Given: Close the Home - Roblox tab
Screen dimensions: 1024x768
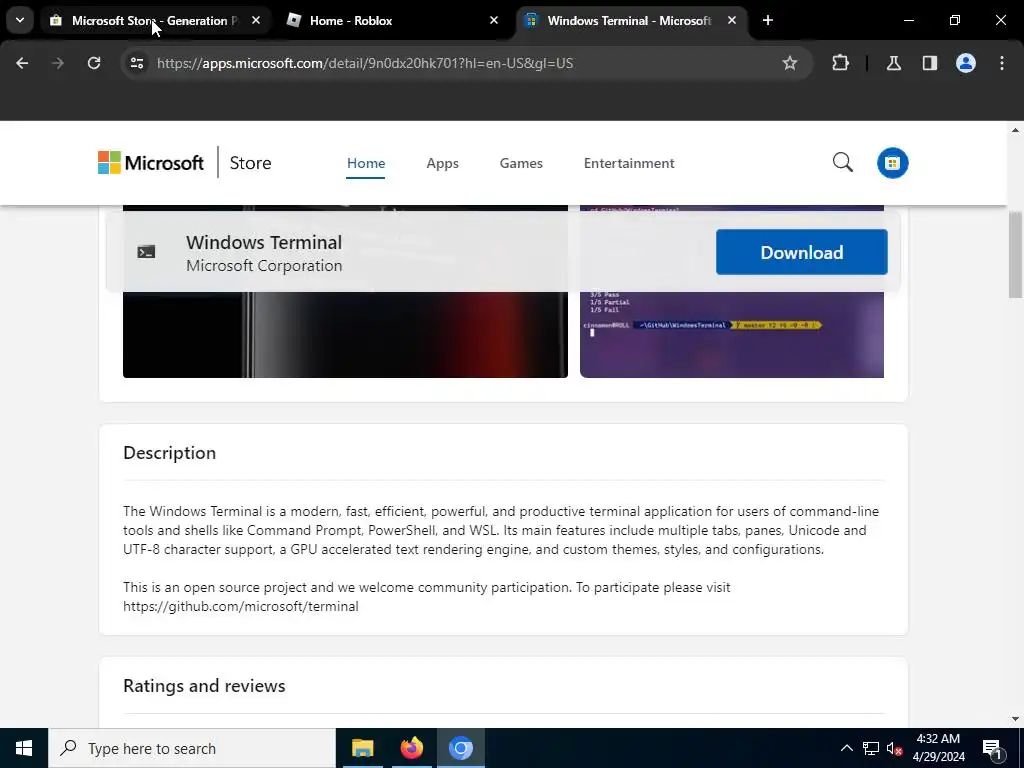Looking at the screenshot, I should [494, 21].
